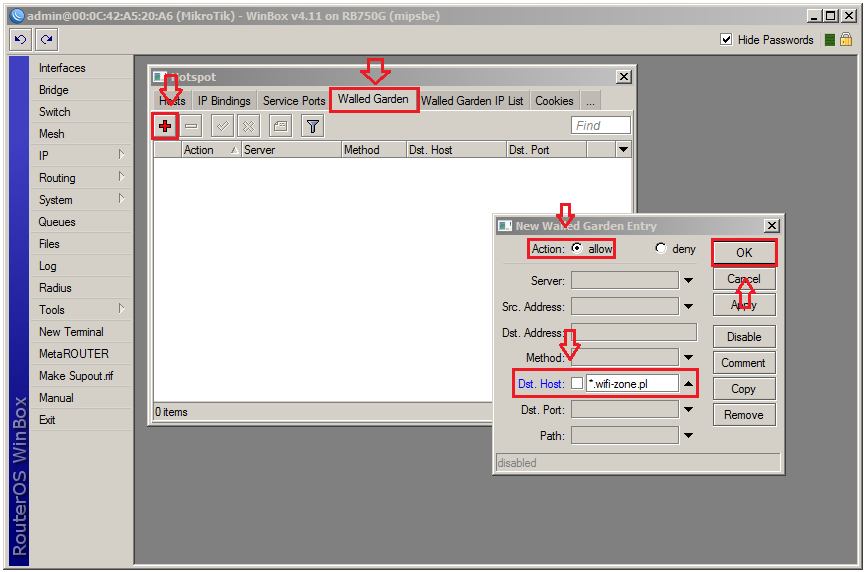Open the column selector dropdown in table header
This screenshot has width=865, height=572.
coord(623,150)
